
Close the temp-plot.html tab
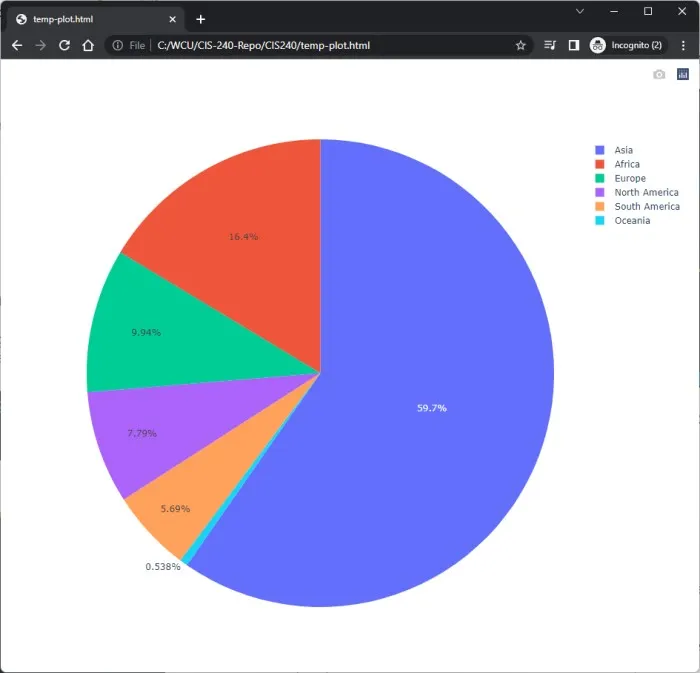pyautogui.click(x=173, y=19)
